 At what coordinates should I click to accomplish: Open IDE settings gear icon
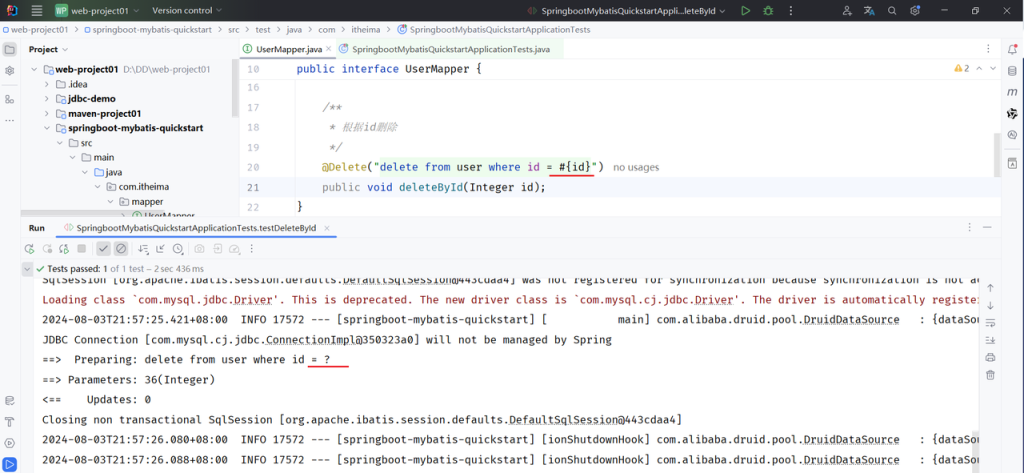pos(914,11)
